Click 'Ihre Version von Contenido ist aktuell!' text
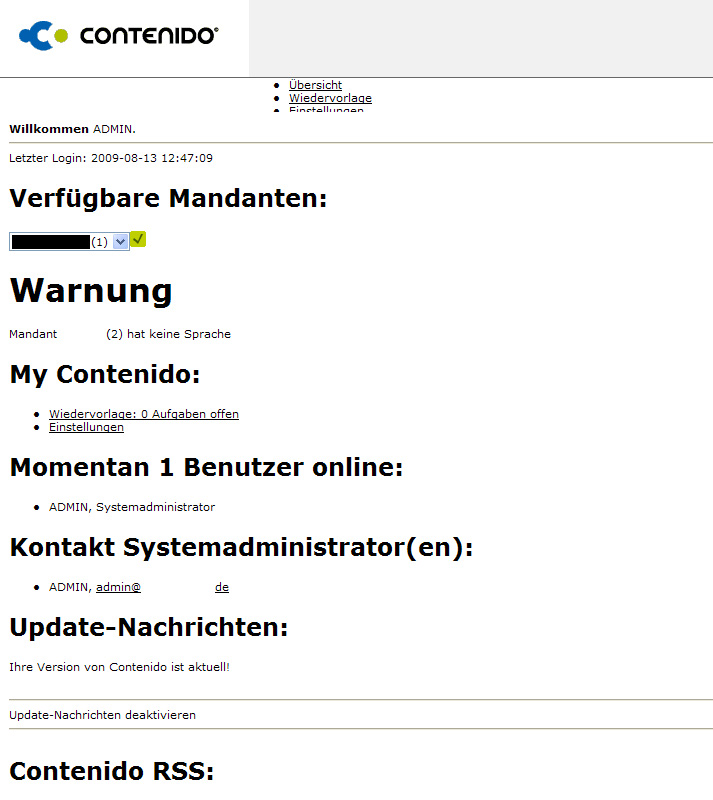 [119, 666]
